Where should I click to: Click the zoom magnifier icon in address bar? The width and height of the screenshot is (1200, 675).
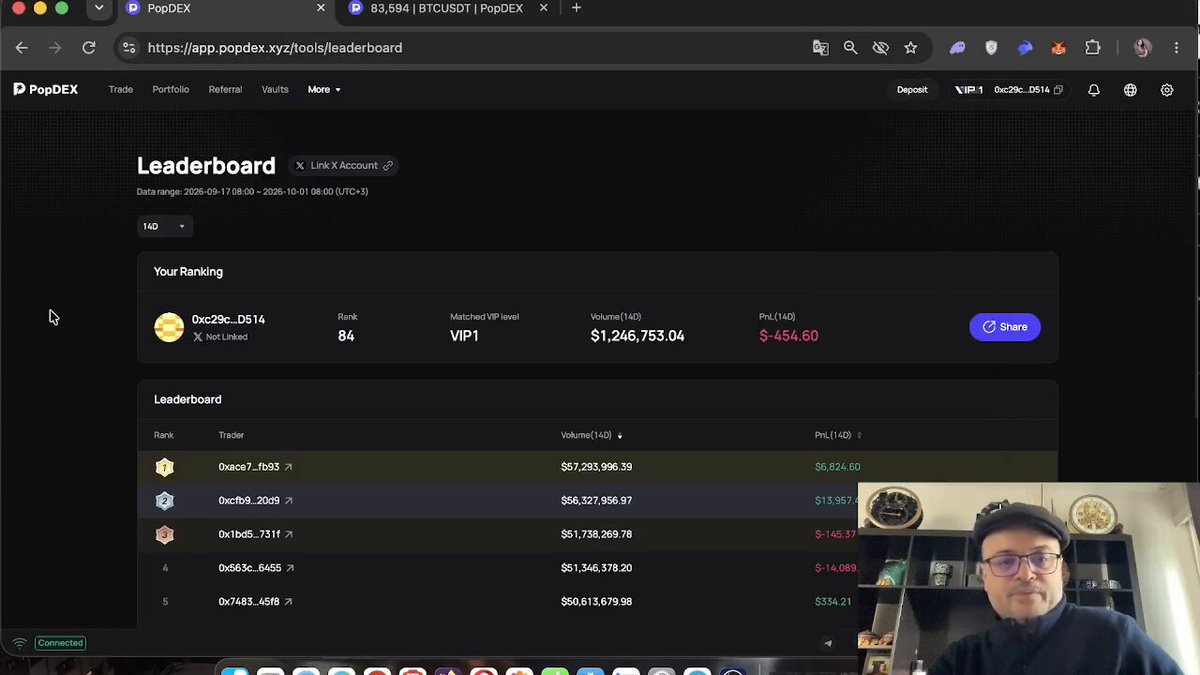coord(850,48)
